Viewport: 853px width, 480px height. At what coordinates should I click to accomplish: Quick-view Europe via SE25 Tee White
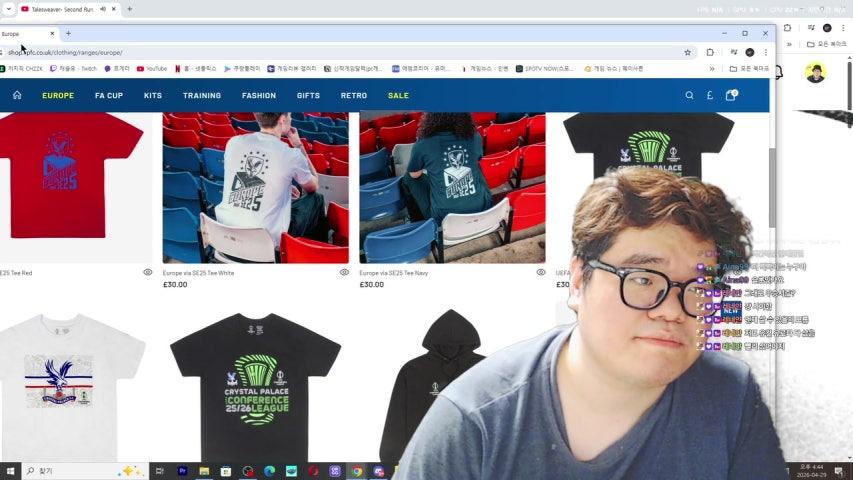(344, 272)
